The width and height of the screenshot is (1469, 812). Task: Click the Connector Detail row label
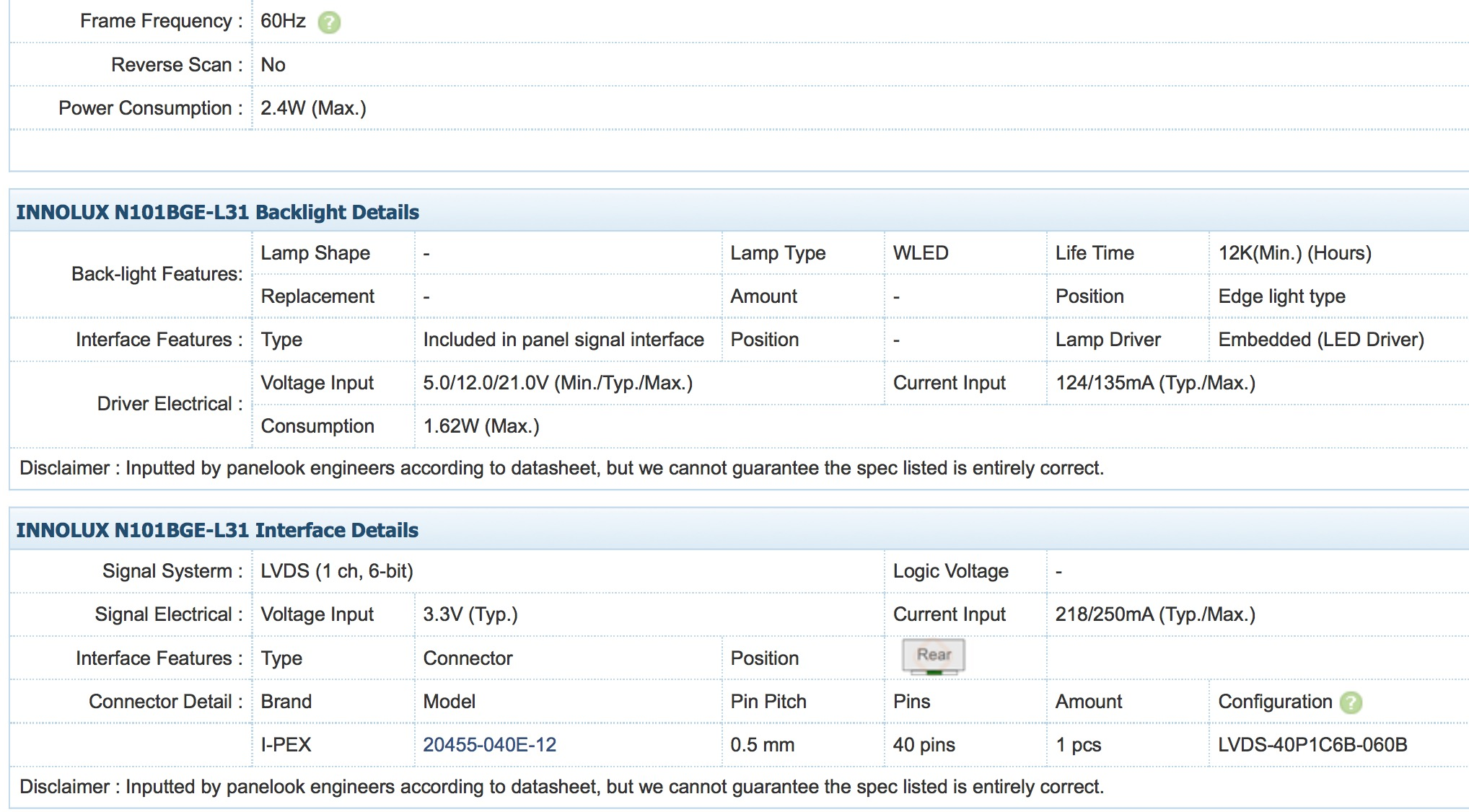(165, 702)
